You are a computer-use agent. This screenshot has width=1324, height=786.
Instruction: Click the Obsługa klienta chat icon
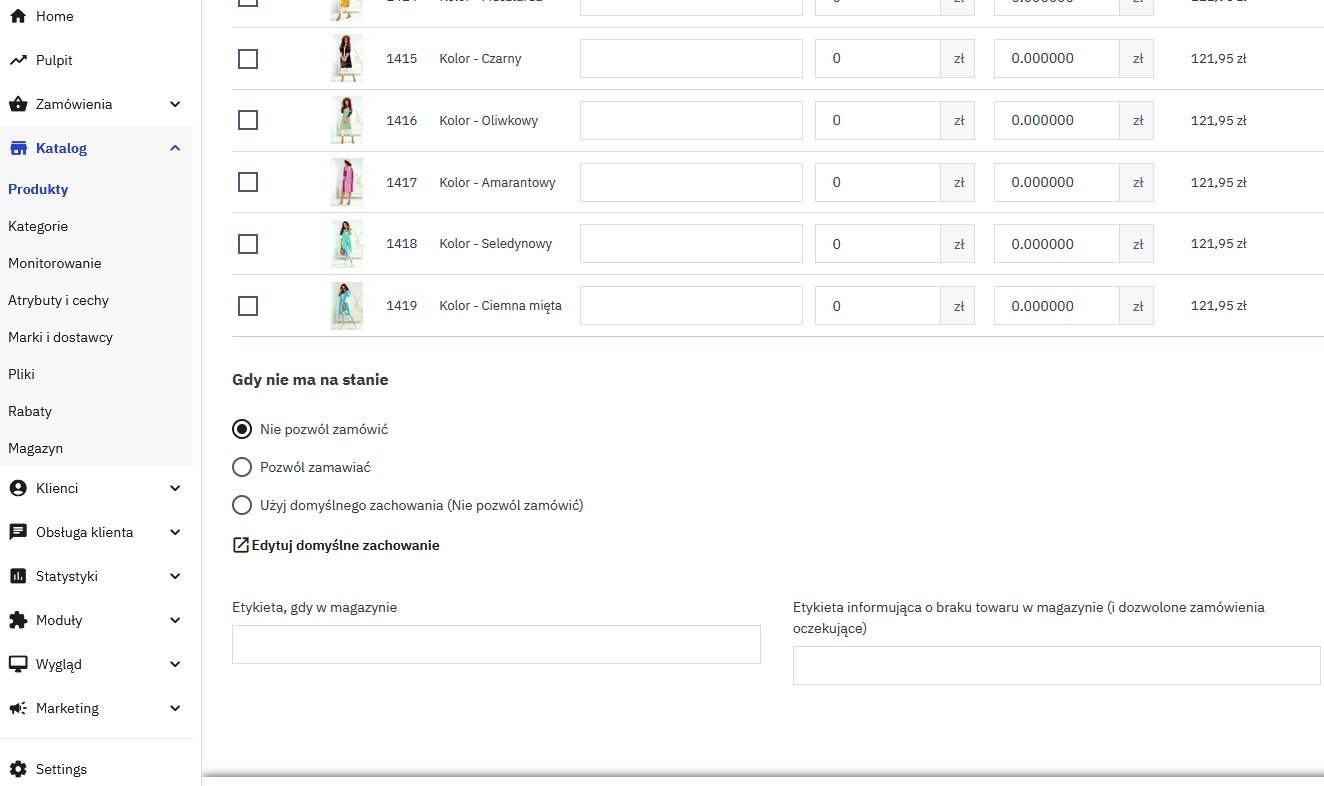[17, 532]
